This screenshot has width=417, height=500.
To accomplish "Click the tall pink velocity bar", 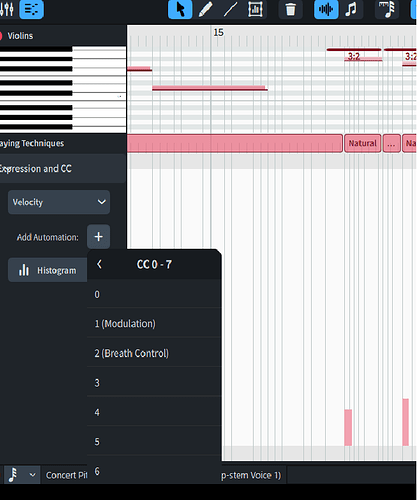I will click(x=406, y=422).
